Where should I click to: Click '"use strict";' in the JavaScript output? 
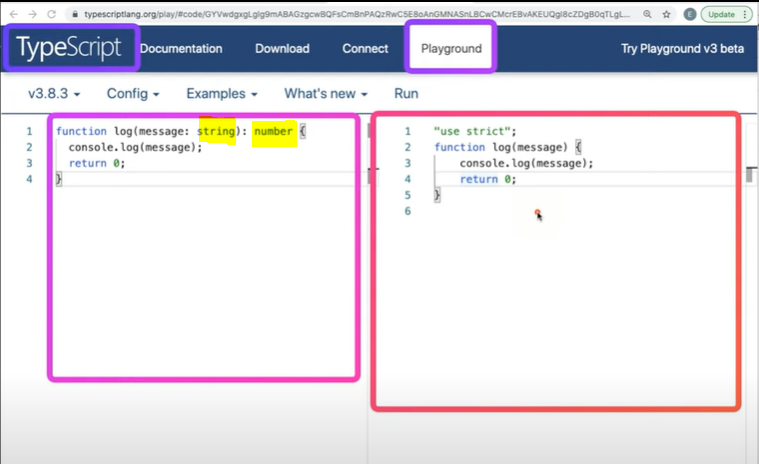(x=475, y=131)
